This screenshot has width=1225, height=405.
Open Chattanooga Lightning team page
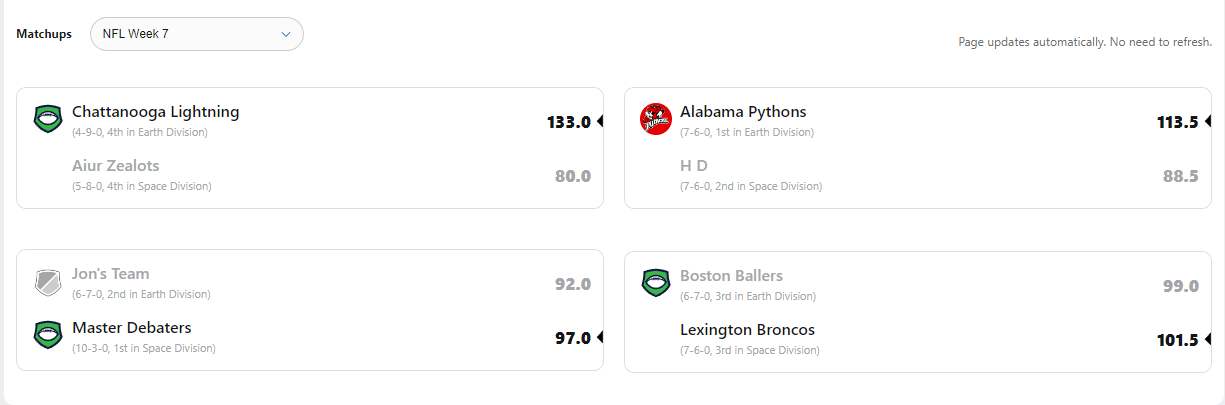coord(155,112)
